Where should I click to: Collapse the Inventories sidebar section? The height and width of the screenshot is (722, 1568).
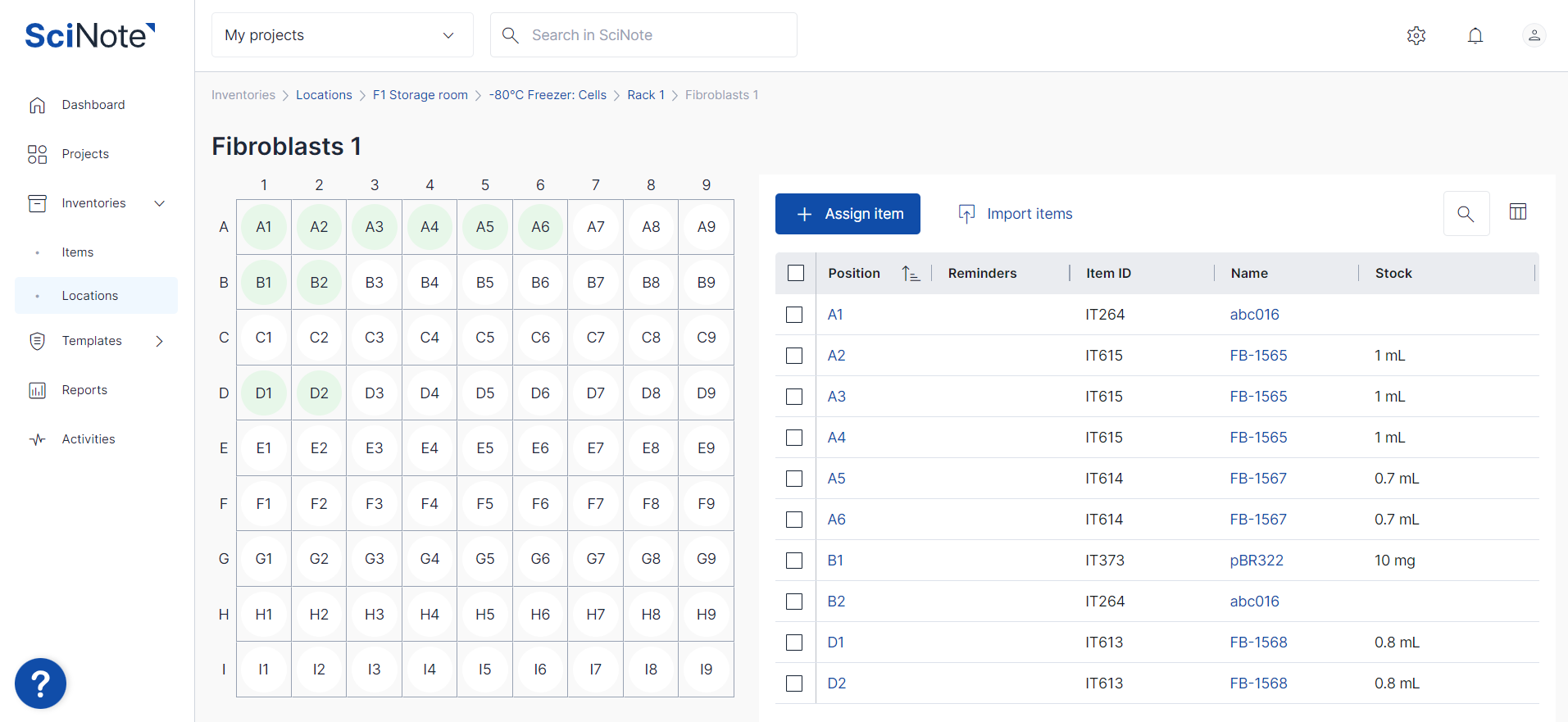tap(160, 203)
